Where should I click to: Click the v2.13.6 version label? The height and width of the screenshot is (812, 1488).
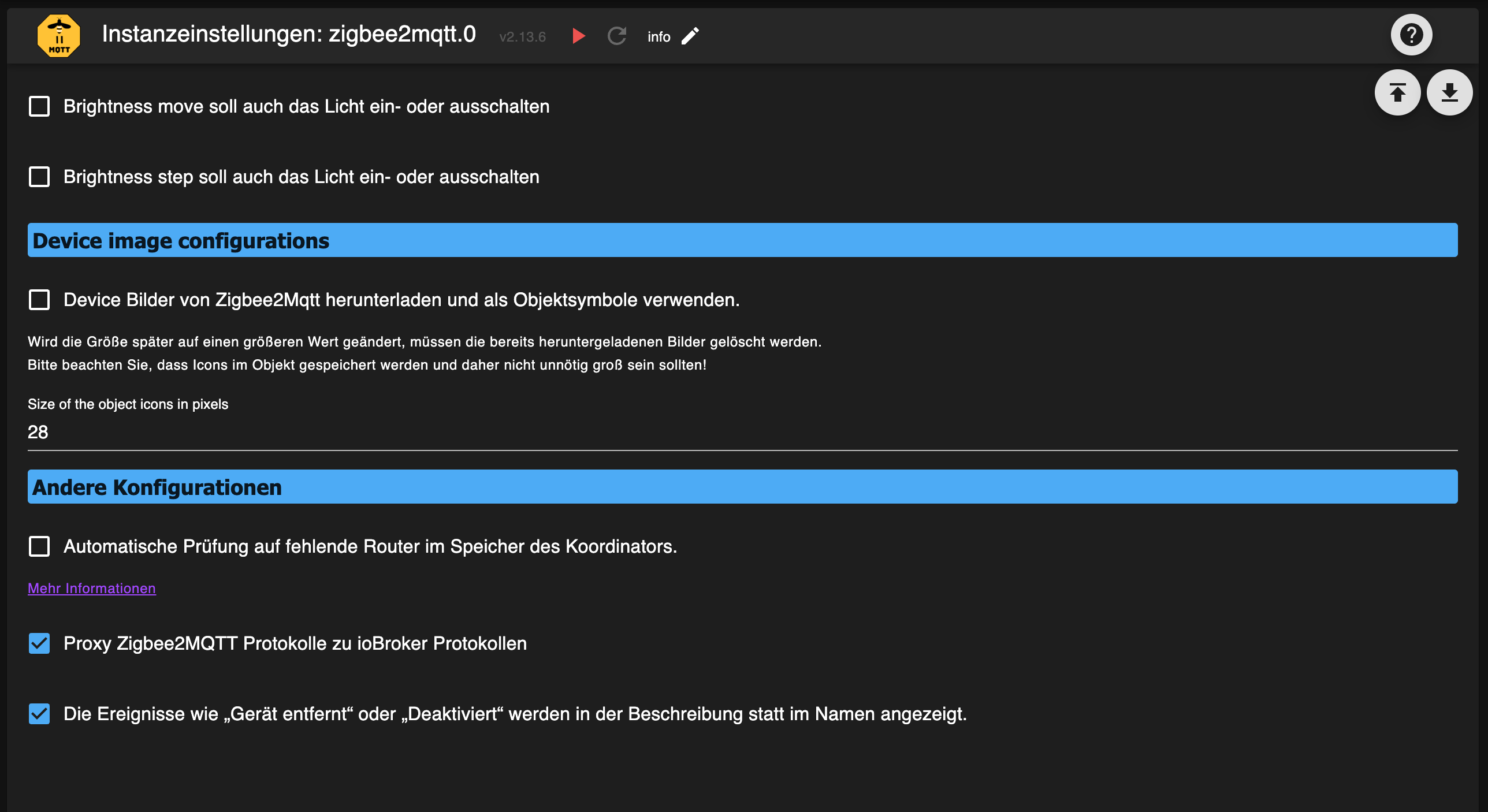(522, 37)
